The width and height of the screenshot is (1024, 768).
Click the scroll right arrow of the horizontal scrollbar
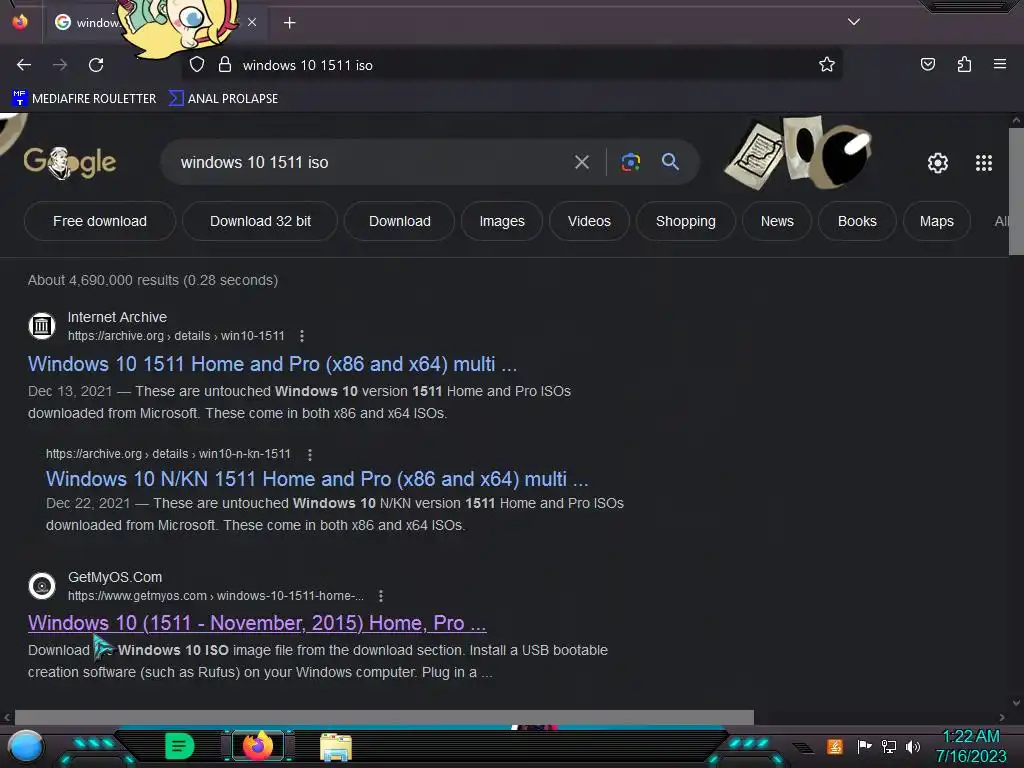[1002, 716]
